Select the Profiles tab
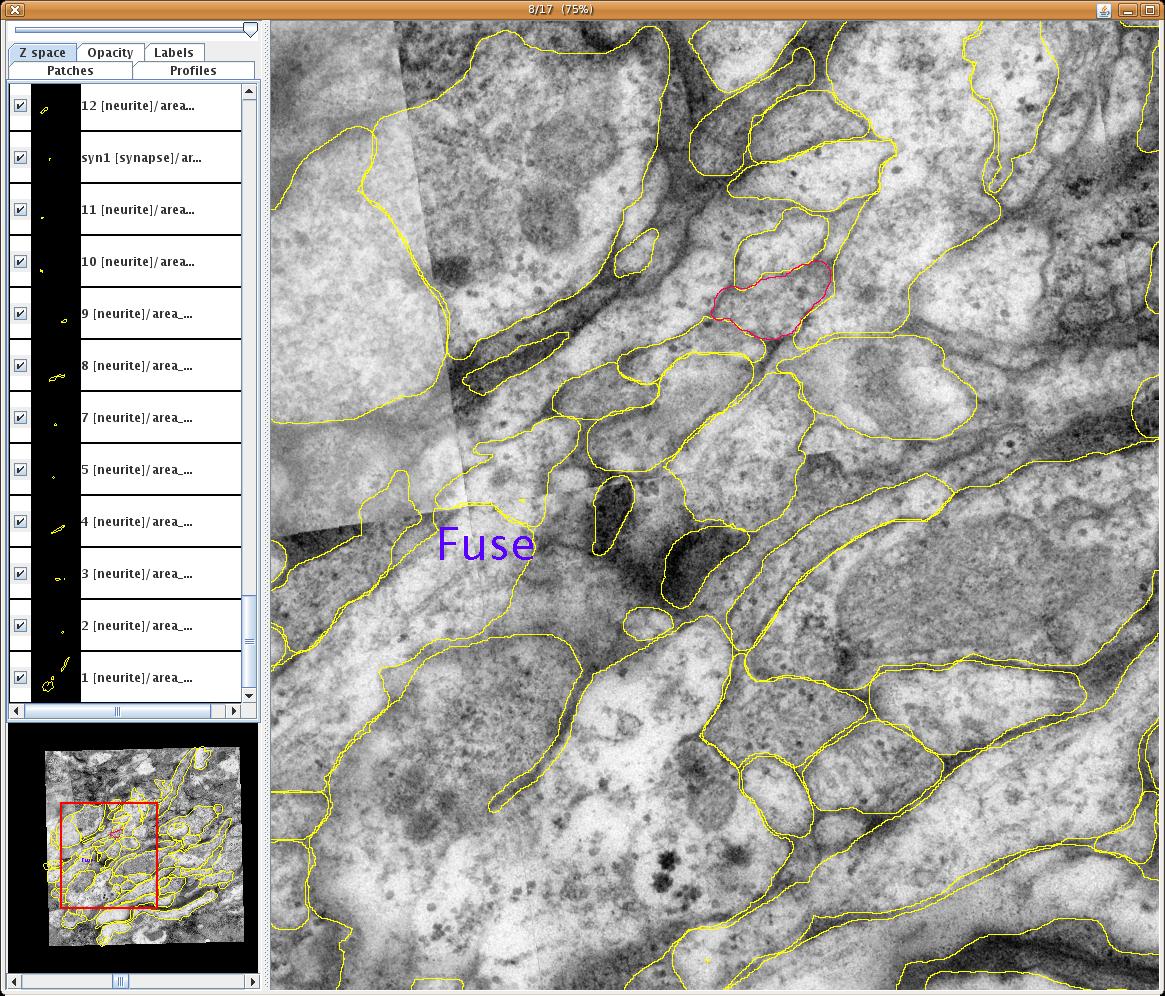Screen dimensions: 1165x996 coord(193,71)
